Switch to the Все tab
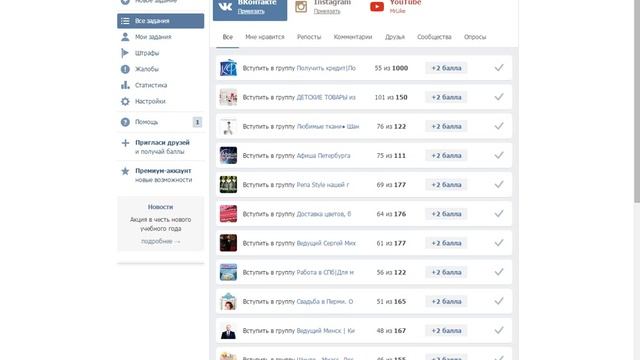Image resolution: width=640 pixels, height=360 pixels. 228,37
